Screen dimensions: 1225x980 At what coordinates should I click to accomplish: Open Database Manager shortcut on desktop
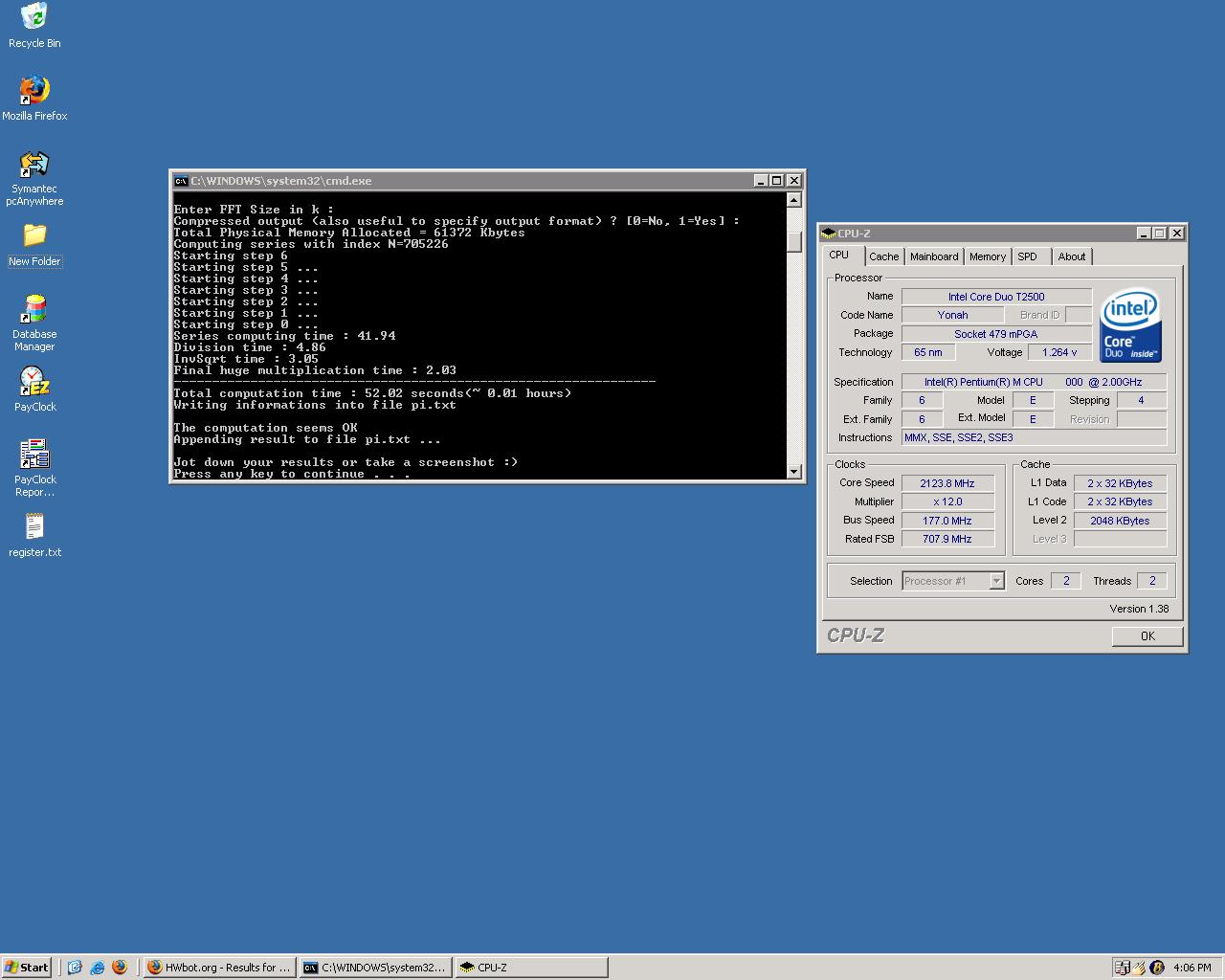34,309
